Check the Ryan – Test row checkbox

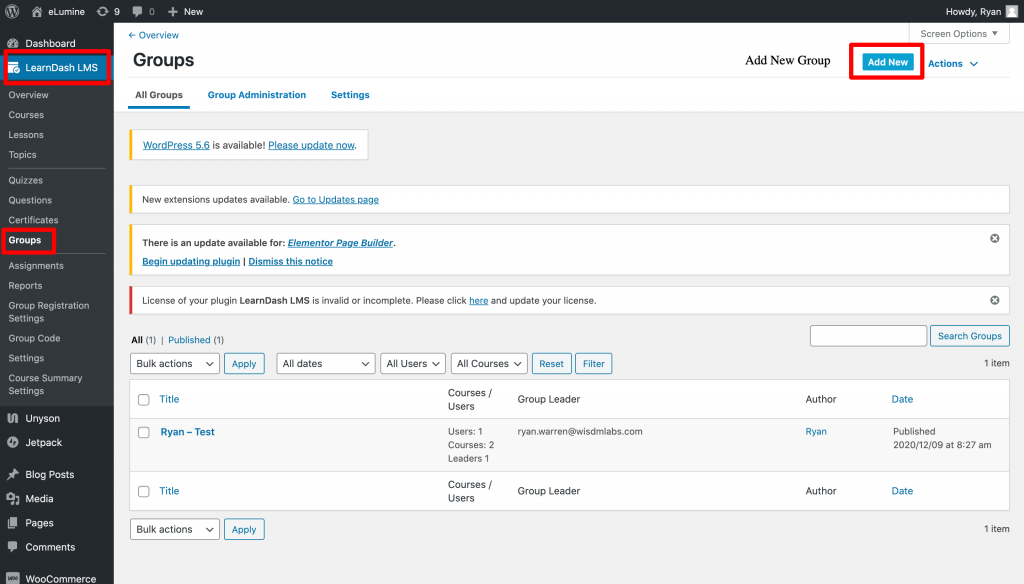coord(144,432)
